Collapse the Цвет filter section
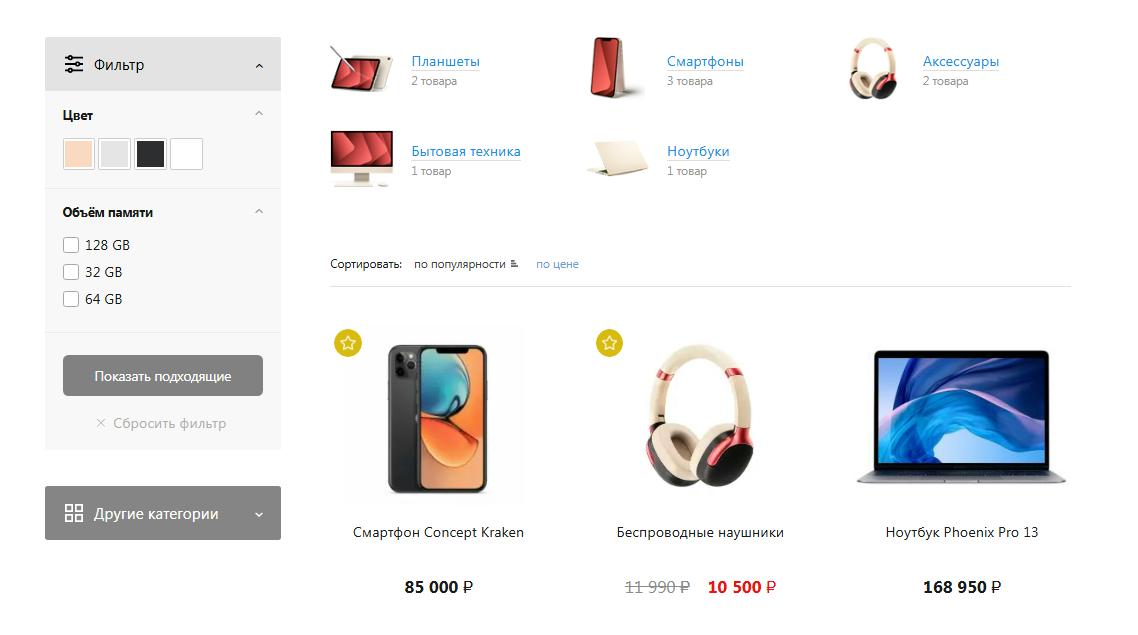 (x=259, y=114)
